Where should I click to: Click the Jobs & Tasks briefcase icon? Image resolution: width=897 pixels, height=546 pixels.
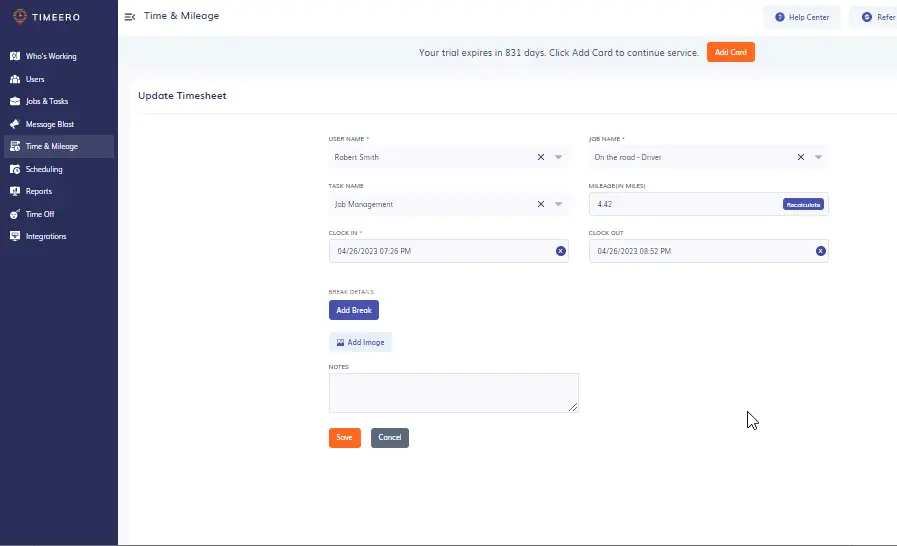click(15, 101)
